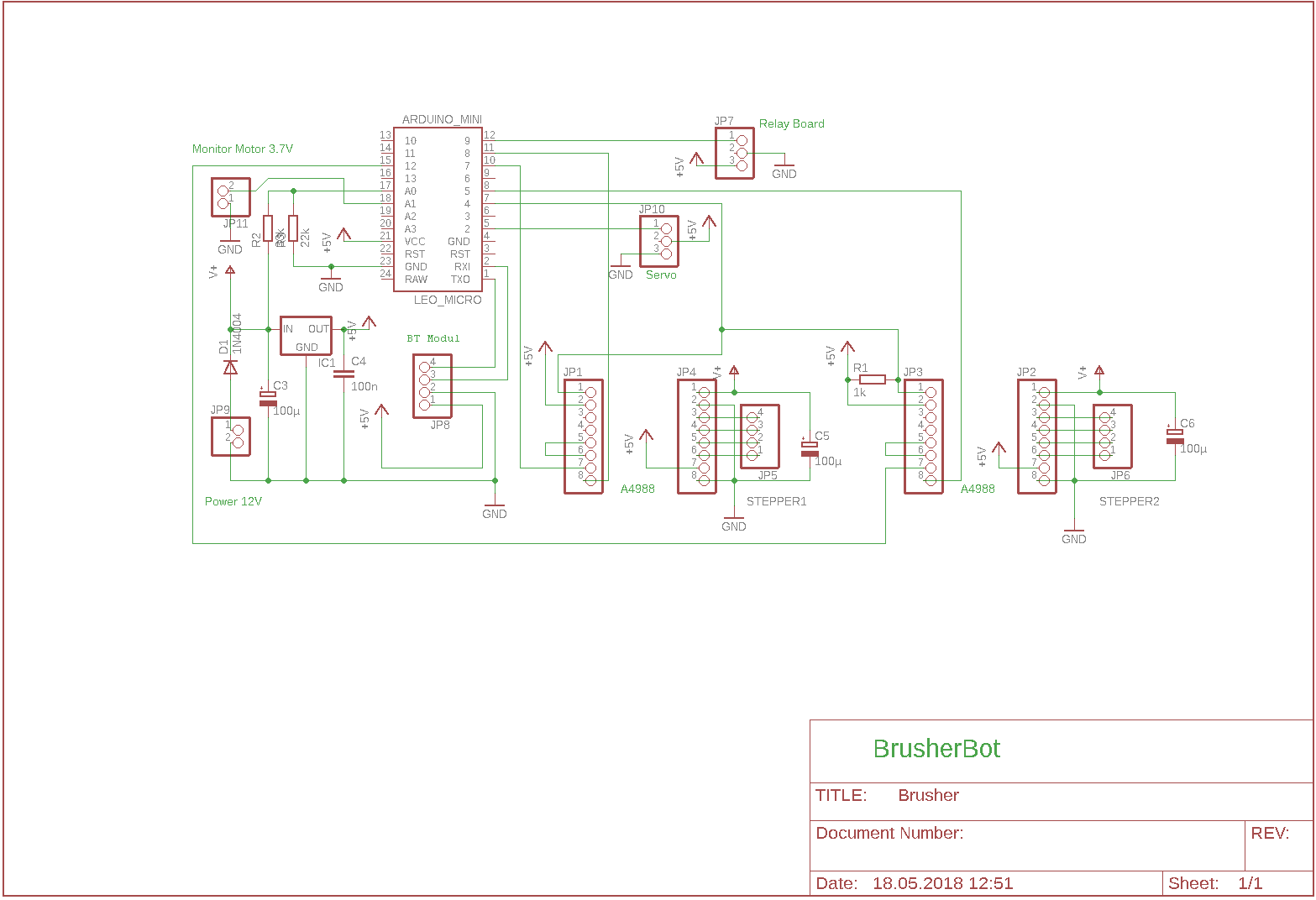Image resolution: width=1316 pixels, height=900 pixels.
Task: Click the JP10 Servo connector symbol
Action: coord(659,238)
